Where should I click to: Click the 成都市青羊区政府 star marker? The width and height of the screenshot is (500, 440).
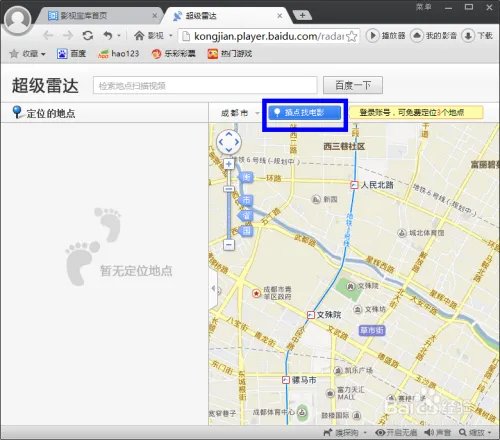coord(256,293)
